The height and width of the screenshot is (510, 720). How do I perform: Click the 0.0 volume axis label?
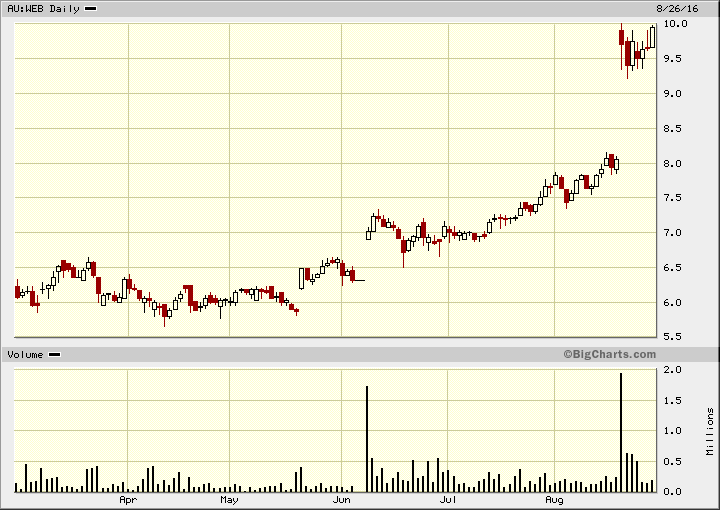click(672, 492)
